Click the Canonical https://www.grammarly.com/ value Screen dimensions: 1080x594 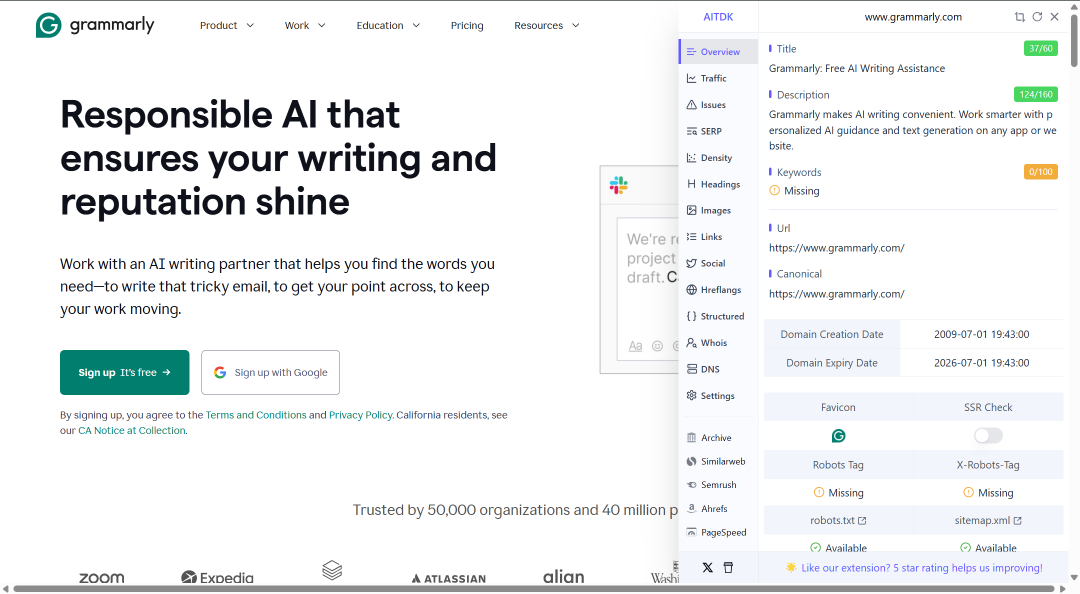[x=837, y=294]
